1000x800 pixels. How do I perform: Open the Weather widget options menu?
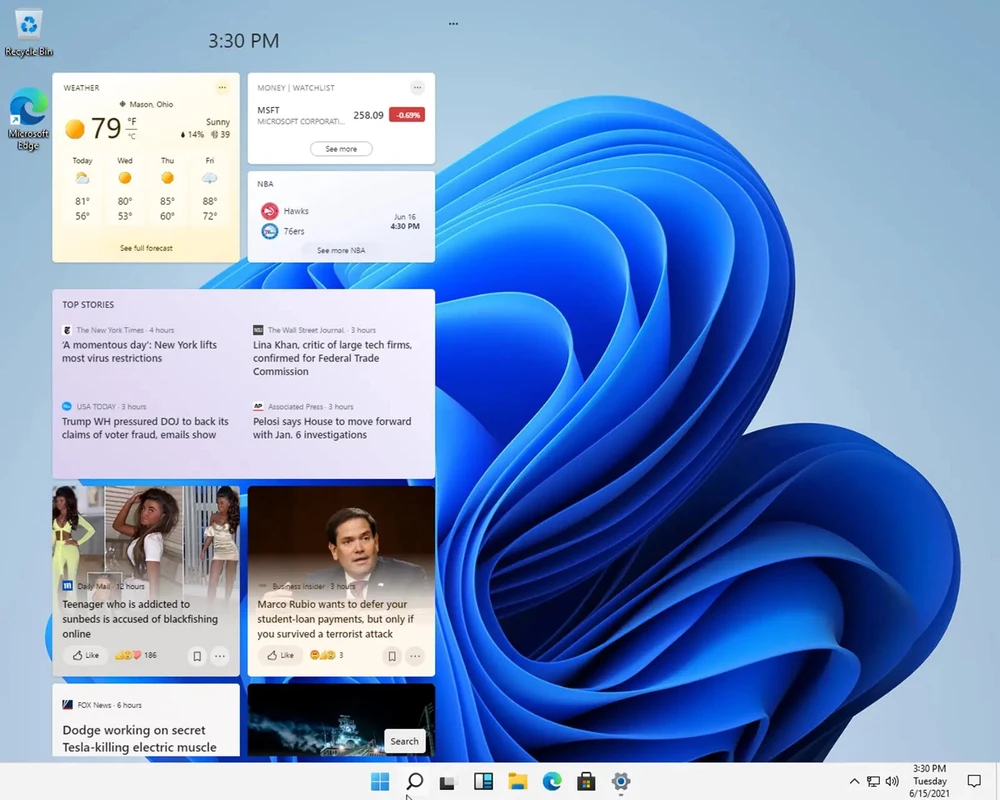[x=224, y=88]
